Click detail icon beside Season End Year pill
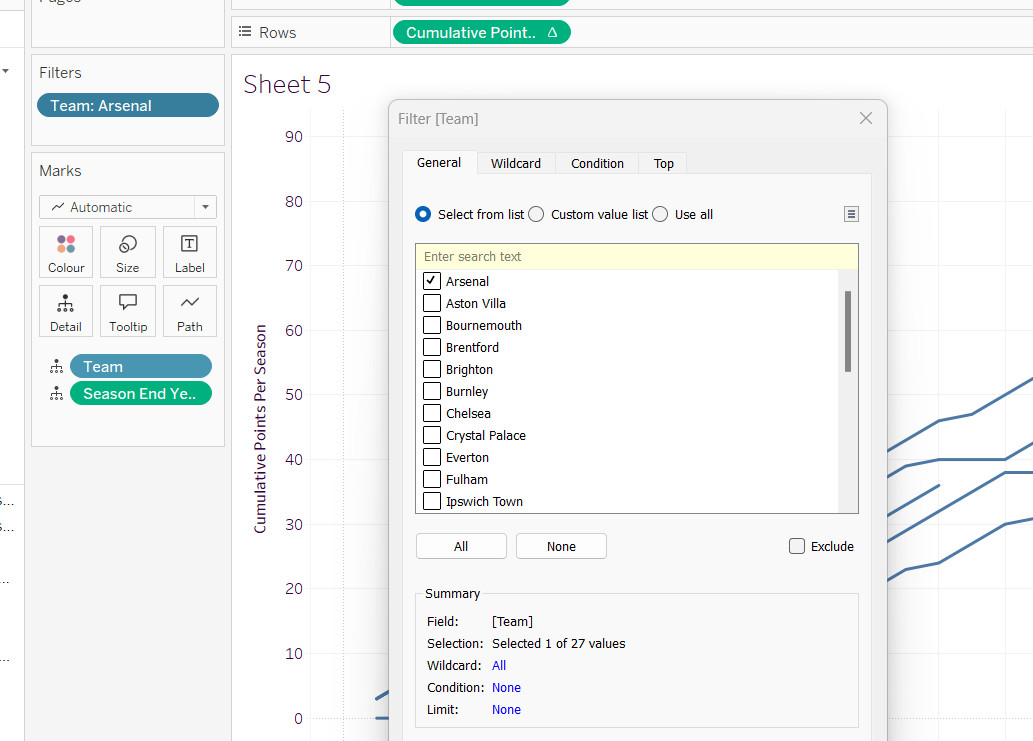1033x741 pixels. click(x=57, y=394)
